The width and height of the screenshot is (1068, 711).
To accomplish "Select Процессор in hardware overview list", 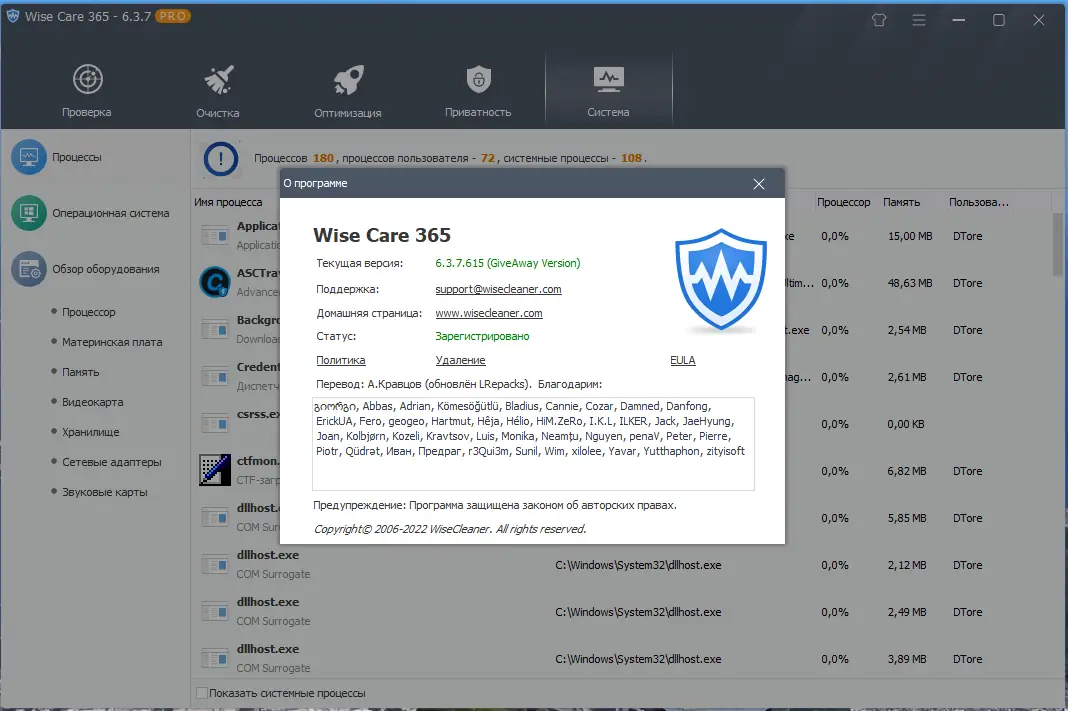I will [89, 312].
